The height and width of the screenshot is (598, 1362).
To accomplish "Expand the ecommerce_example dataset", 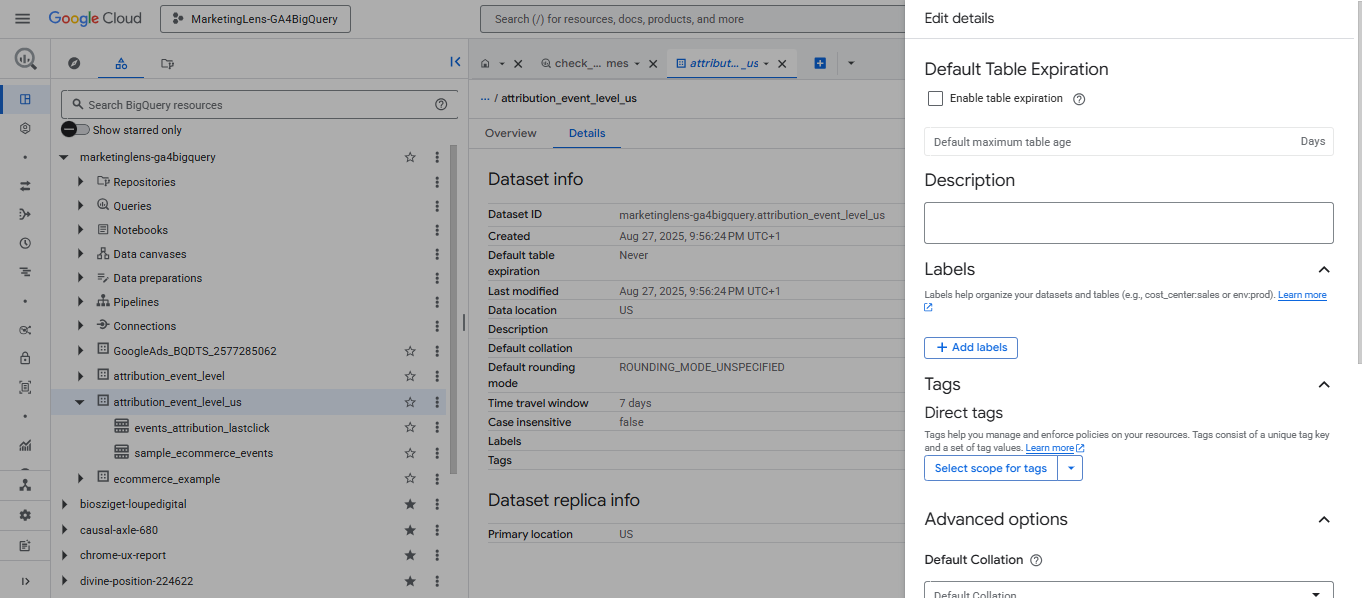I will (x=80, y=478).
